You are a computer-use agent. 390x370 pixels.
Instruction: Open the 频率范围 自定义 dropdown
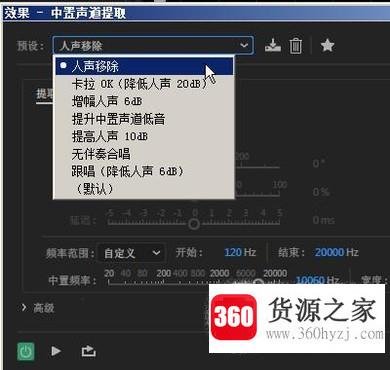pyautogui.click(x=131, y=253)
